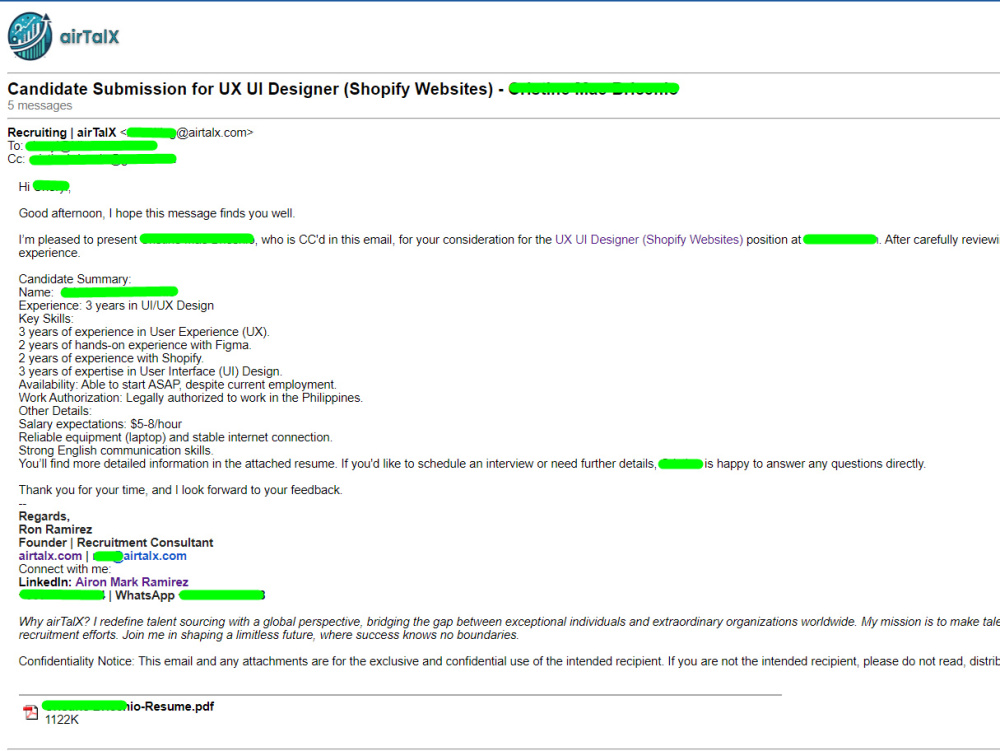Click the '5 messages' count text
1000x751 pixels.
[x=40, y=106]
